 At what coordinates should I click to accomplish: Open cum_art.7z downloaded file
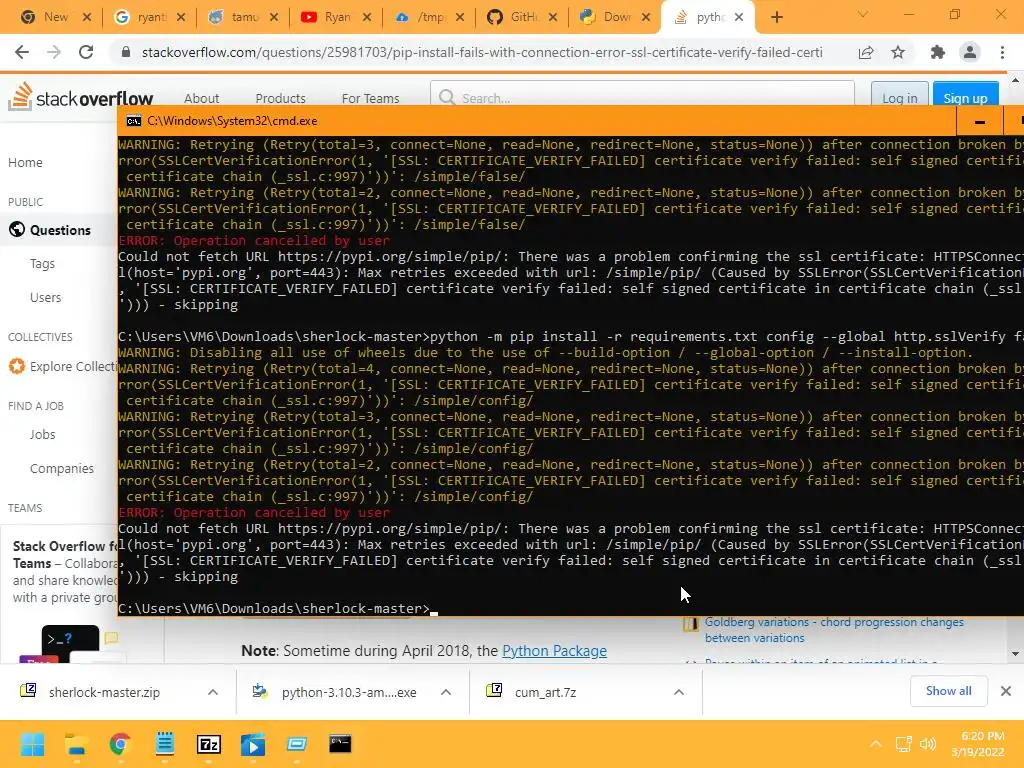pyautogui.click(x=545, y=692)
